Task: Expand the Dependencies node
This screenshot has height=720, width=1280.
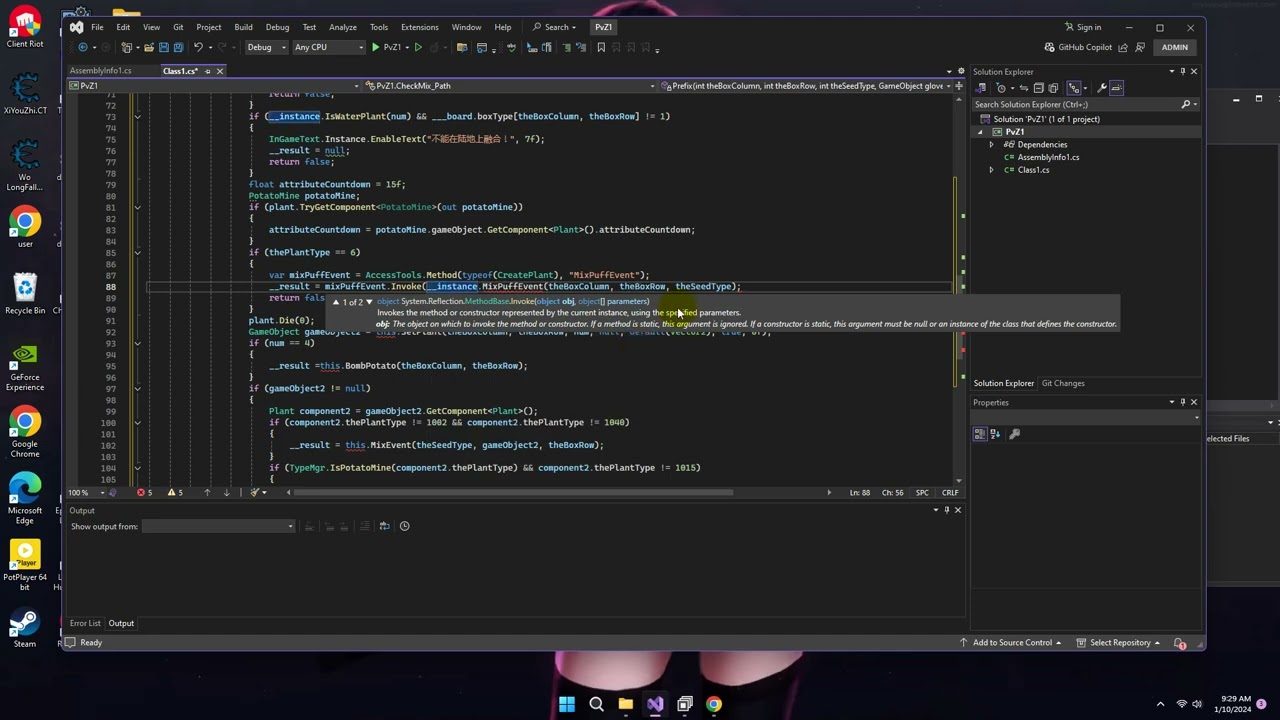Action: [991, 145]
